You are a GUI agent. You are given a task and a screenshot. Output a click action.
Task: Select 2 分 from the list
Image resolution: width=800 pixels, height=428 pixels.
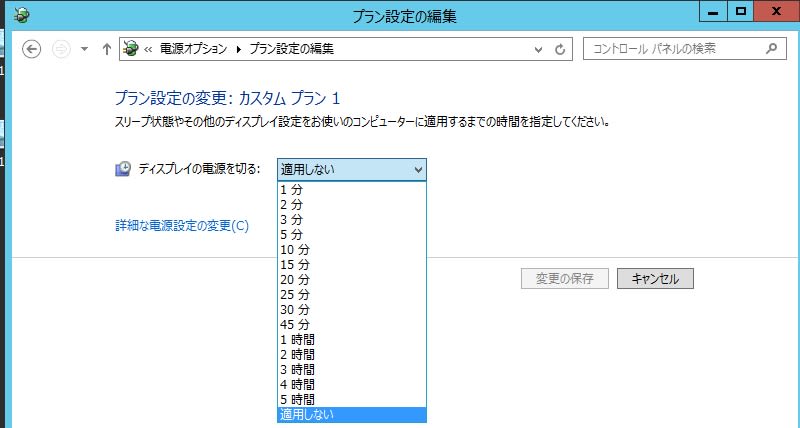coord(352,205)
